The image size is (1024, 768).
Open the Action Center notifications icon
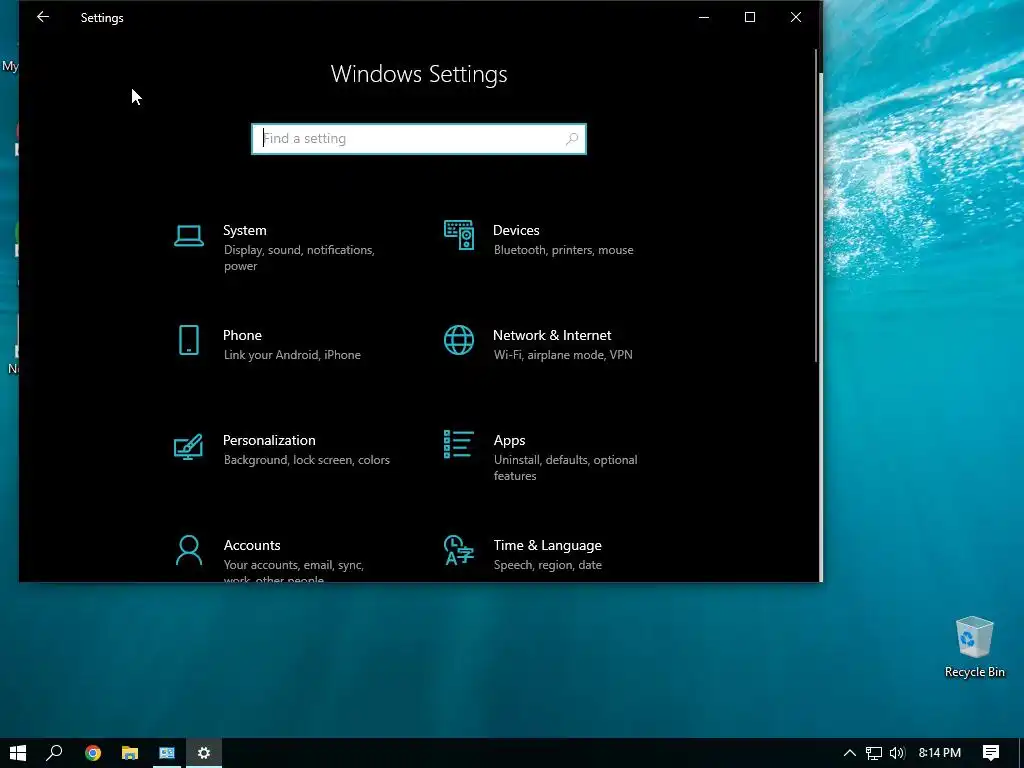click(991, 753)
